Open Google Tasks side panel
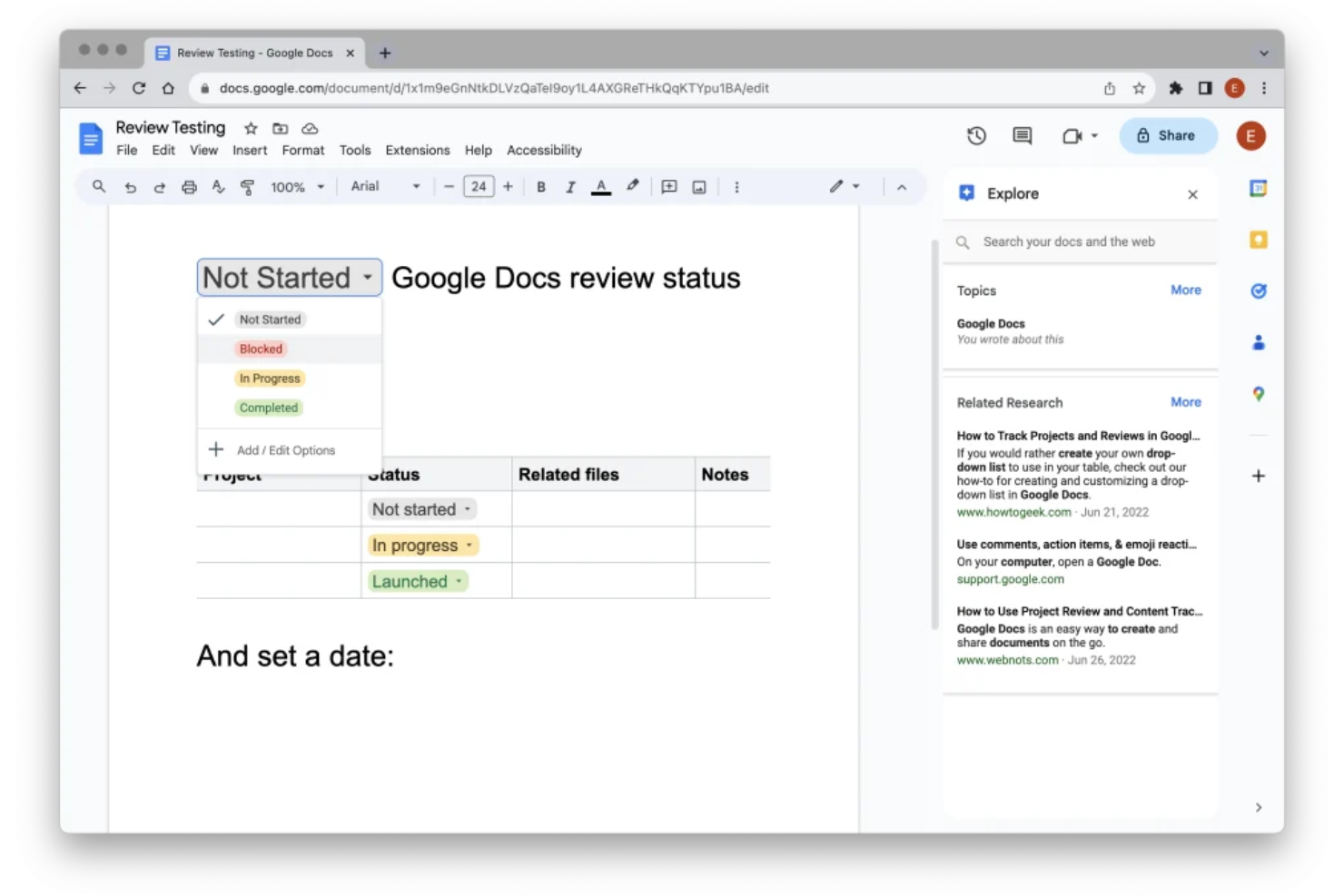1344x896 pixels. pyautogui.click(x=1258, y=290)
